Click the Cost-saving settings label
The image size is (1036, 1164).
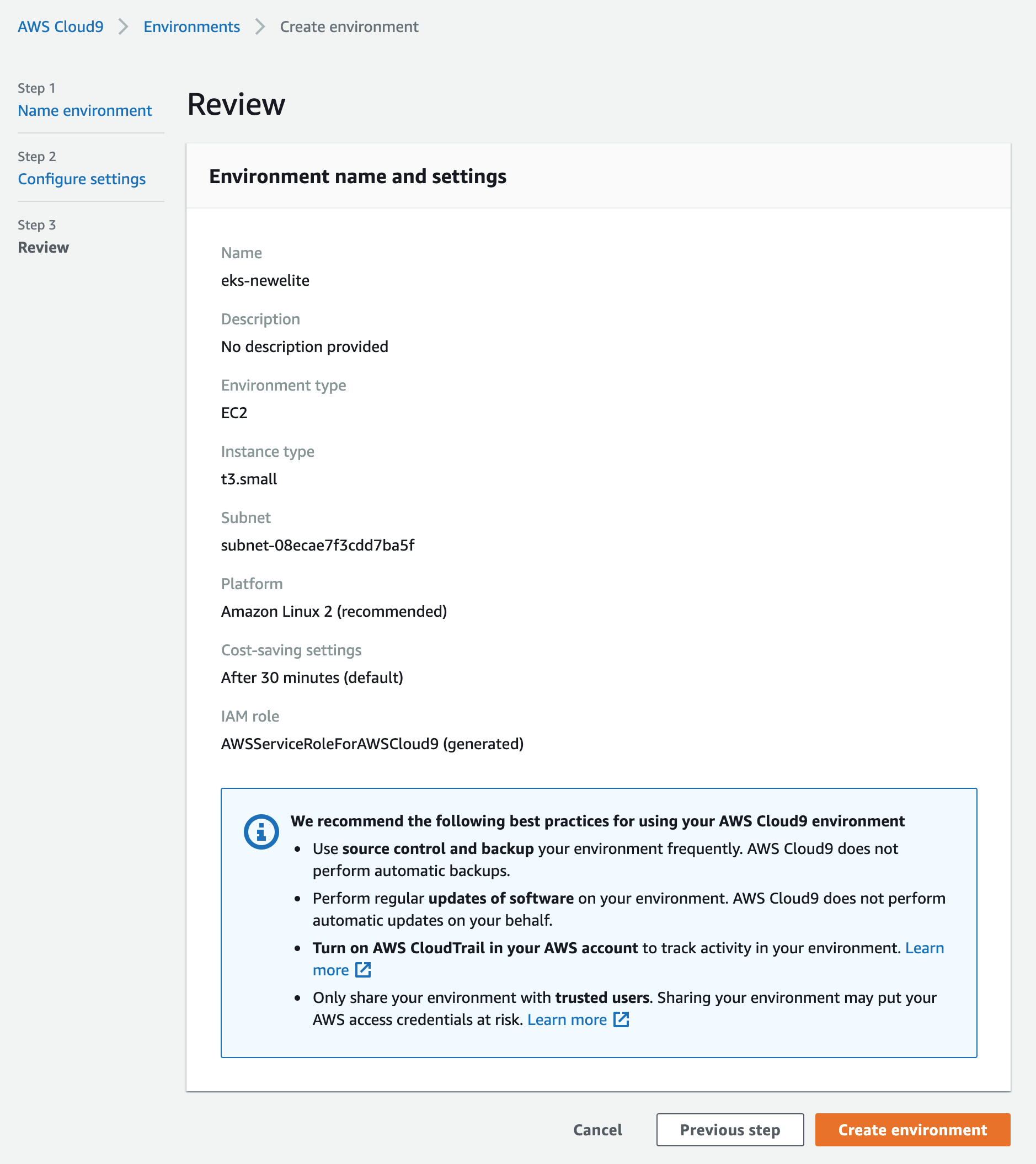pos(291,650)
